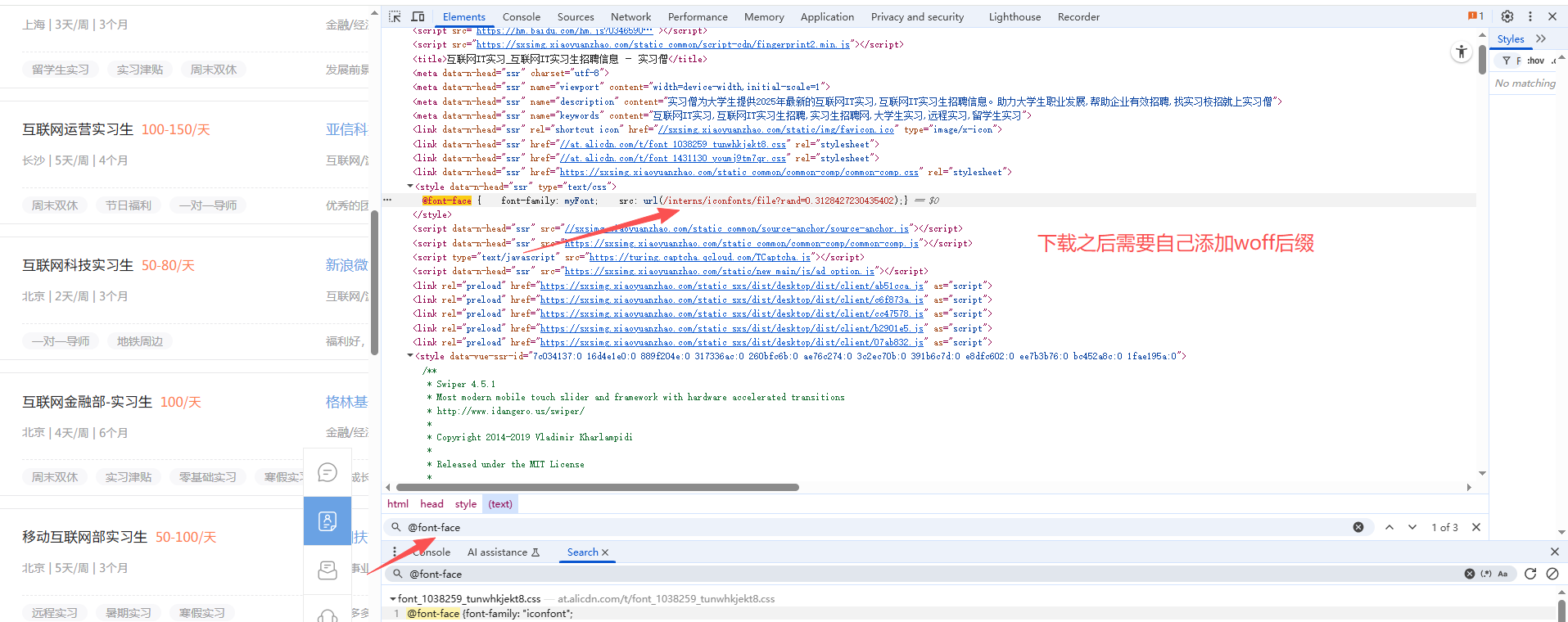
Task: Toggle the device toolbar icon
Action: [418, 16]
